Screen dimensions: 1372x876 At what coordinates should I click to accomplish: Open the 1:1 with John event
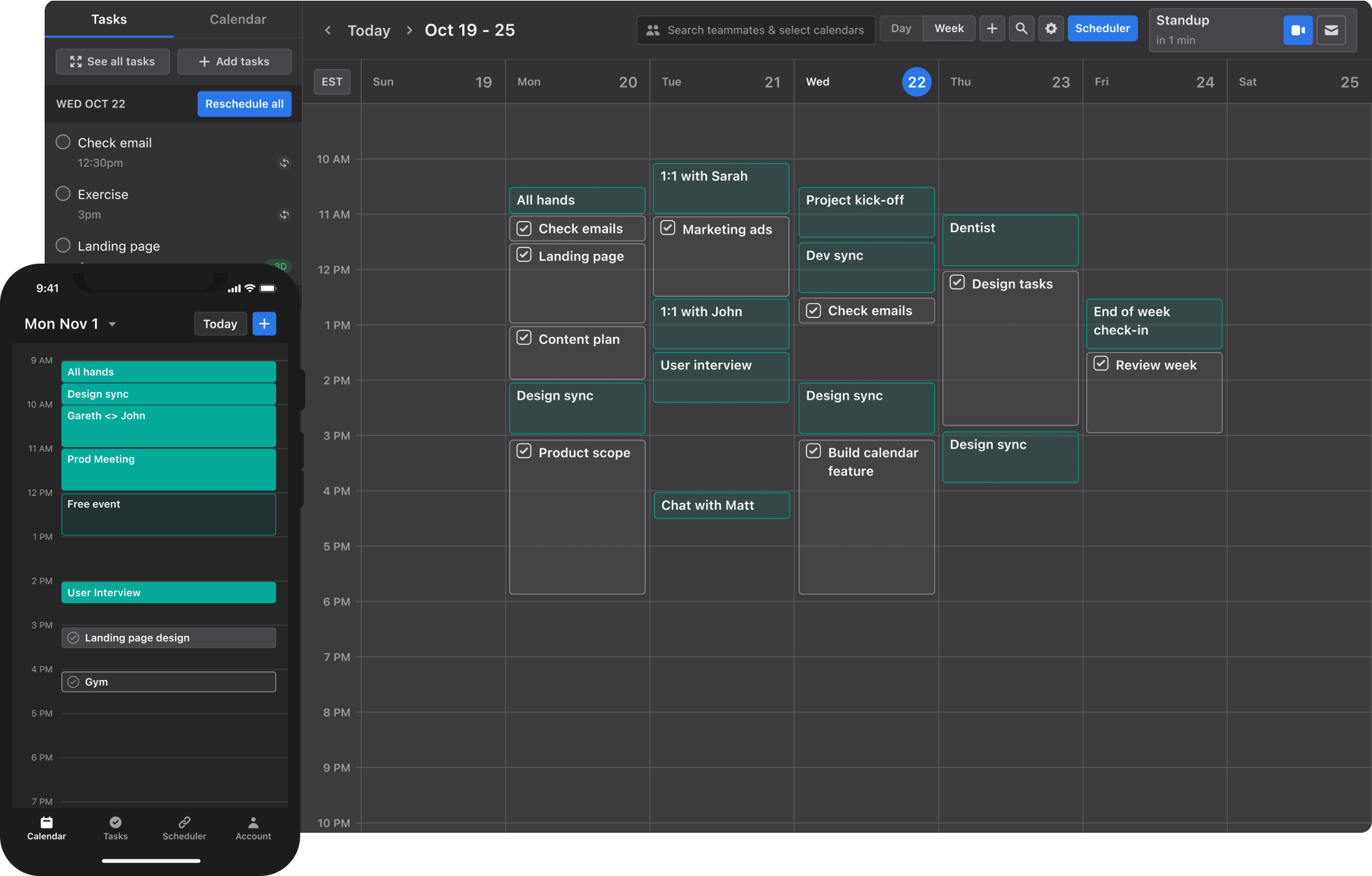coord(721,324)
